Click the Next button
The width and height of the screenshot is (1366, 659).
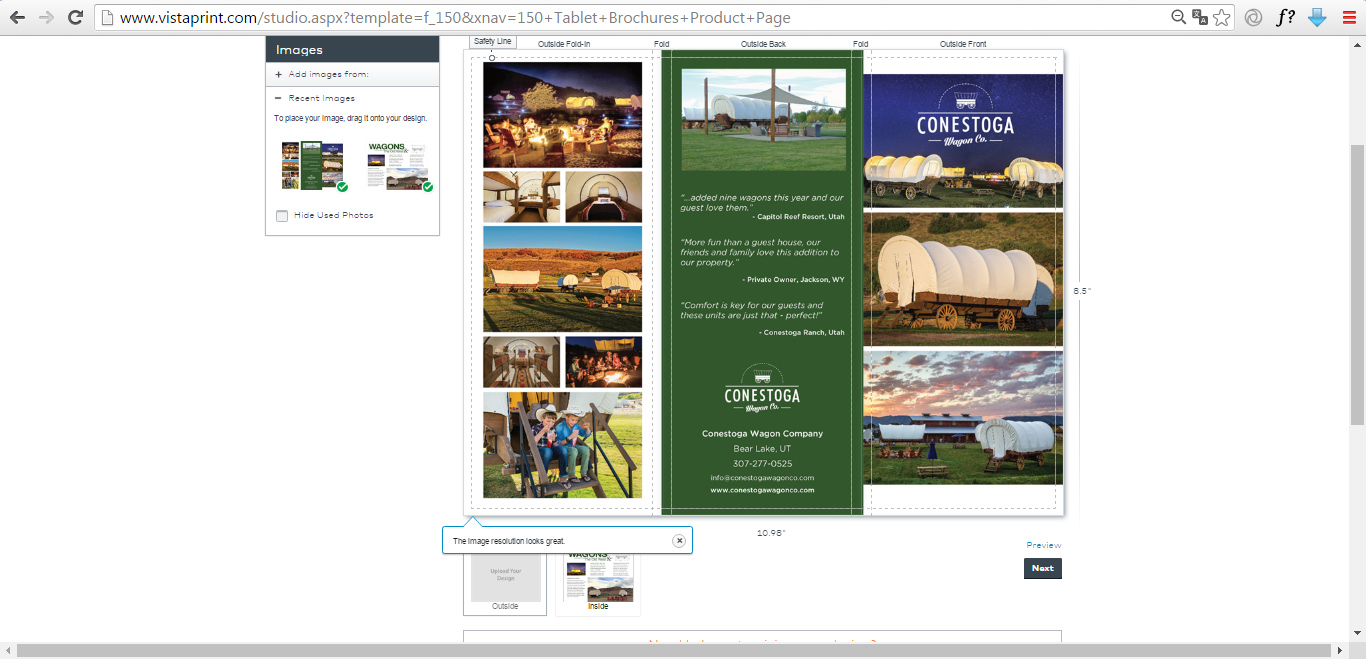coord(1042,568)
